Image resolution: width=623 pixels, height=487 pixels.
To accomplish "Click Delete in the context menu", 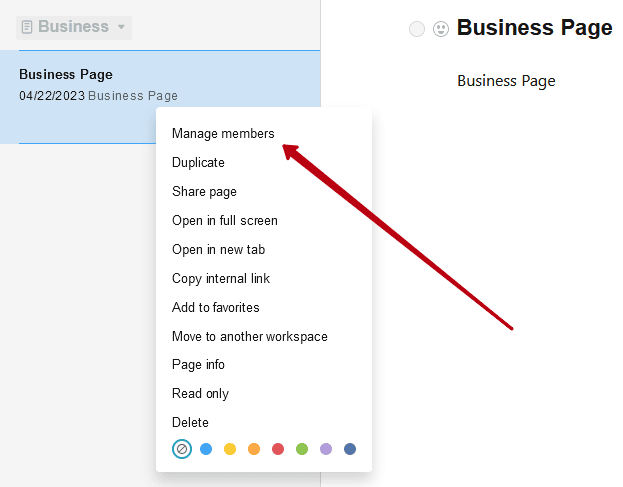I will [190, 422].
